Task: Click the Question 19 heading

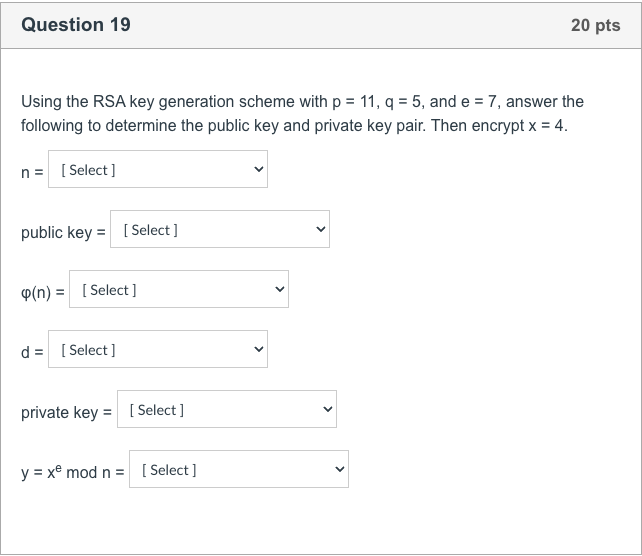Action: 76,25
